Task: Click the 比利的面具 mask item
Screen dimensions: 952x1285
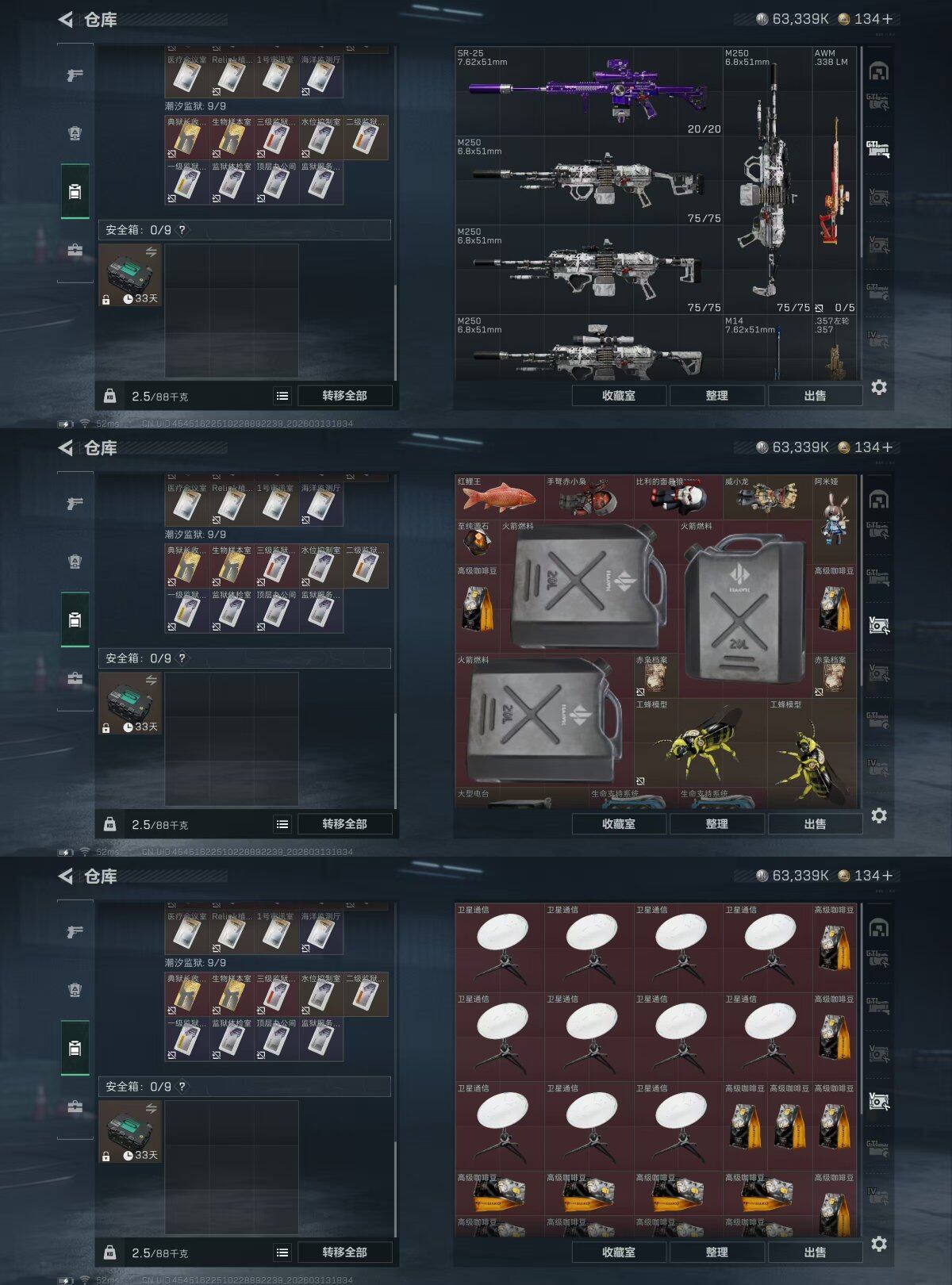Action: pos(678,497)
